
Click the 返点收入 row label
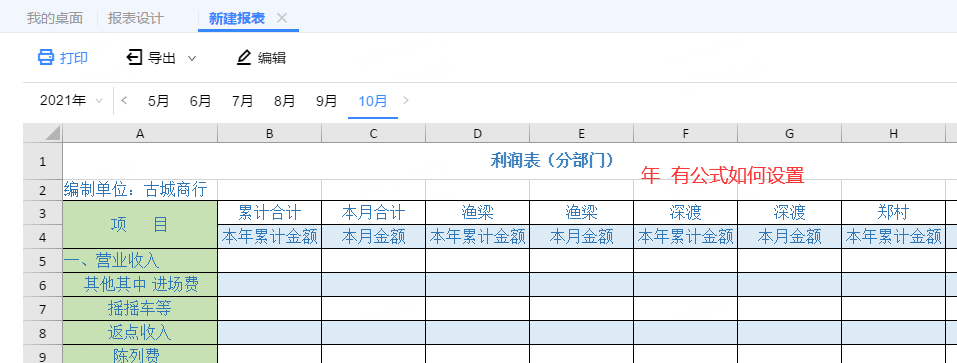coord(140,332)
